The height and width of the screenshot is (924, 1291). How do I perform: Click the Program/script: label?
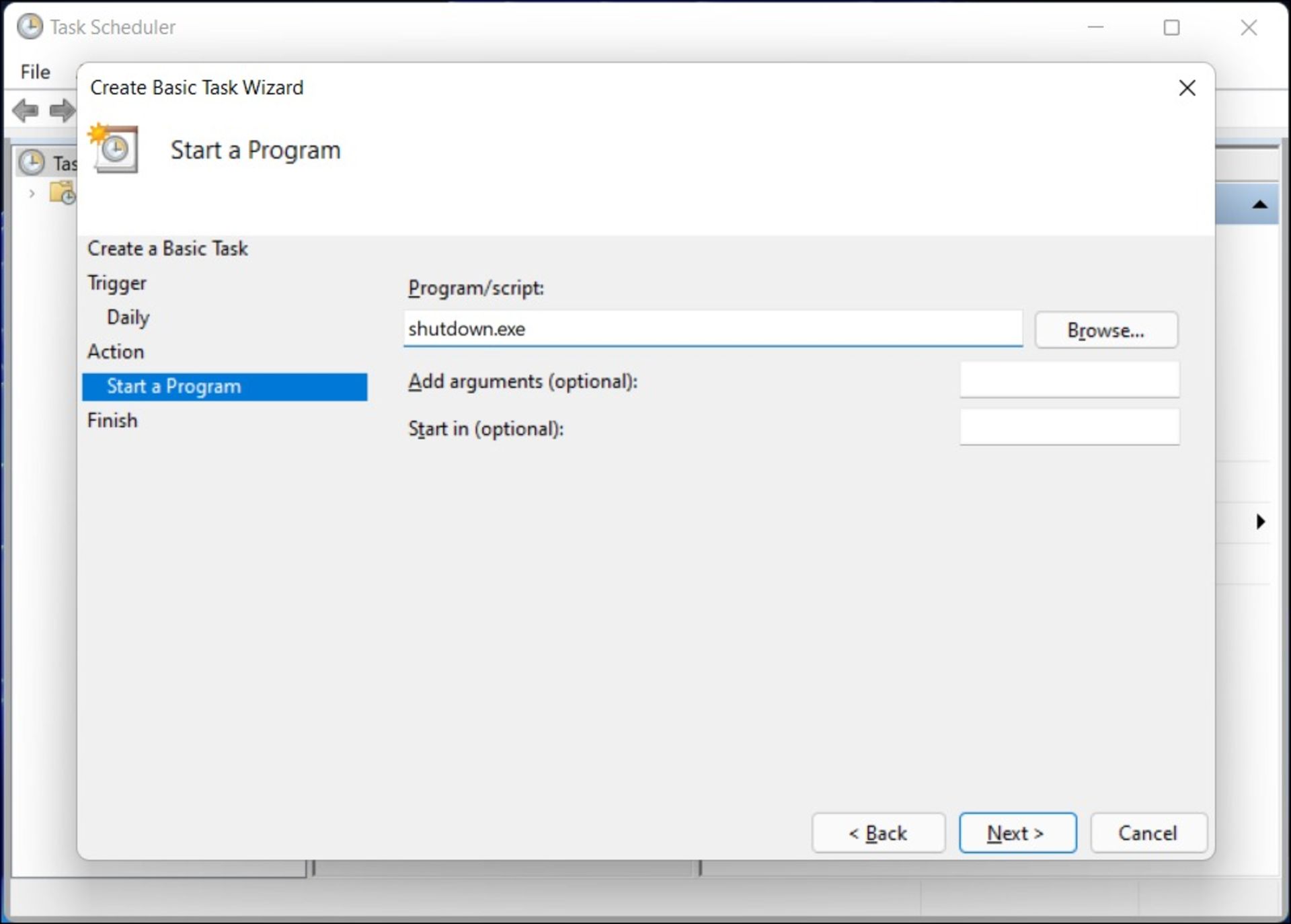coord(476,288)
